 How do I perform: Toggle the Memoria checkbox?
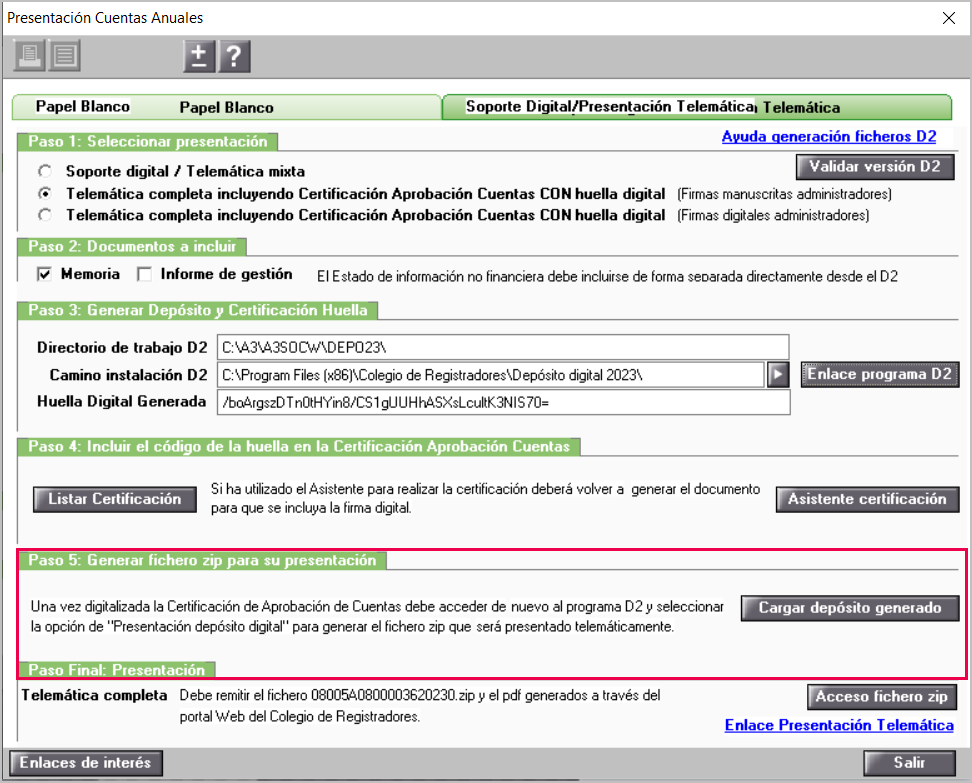tap(44, 274)
